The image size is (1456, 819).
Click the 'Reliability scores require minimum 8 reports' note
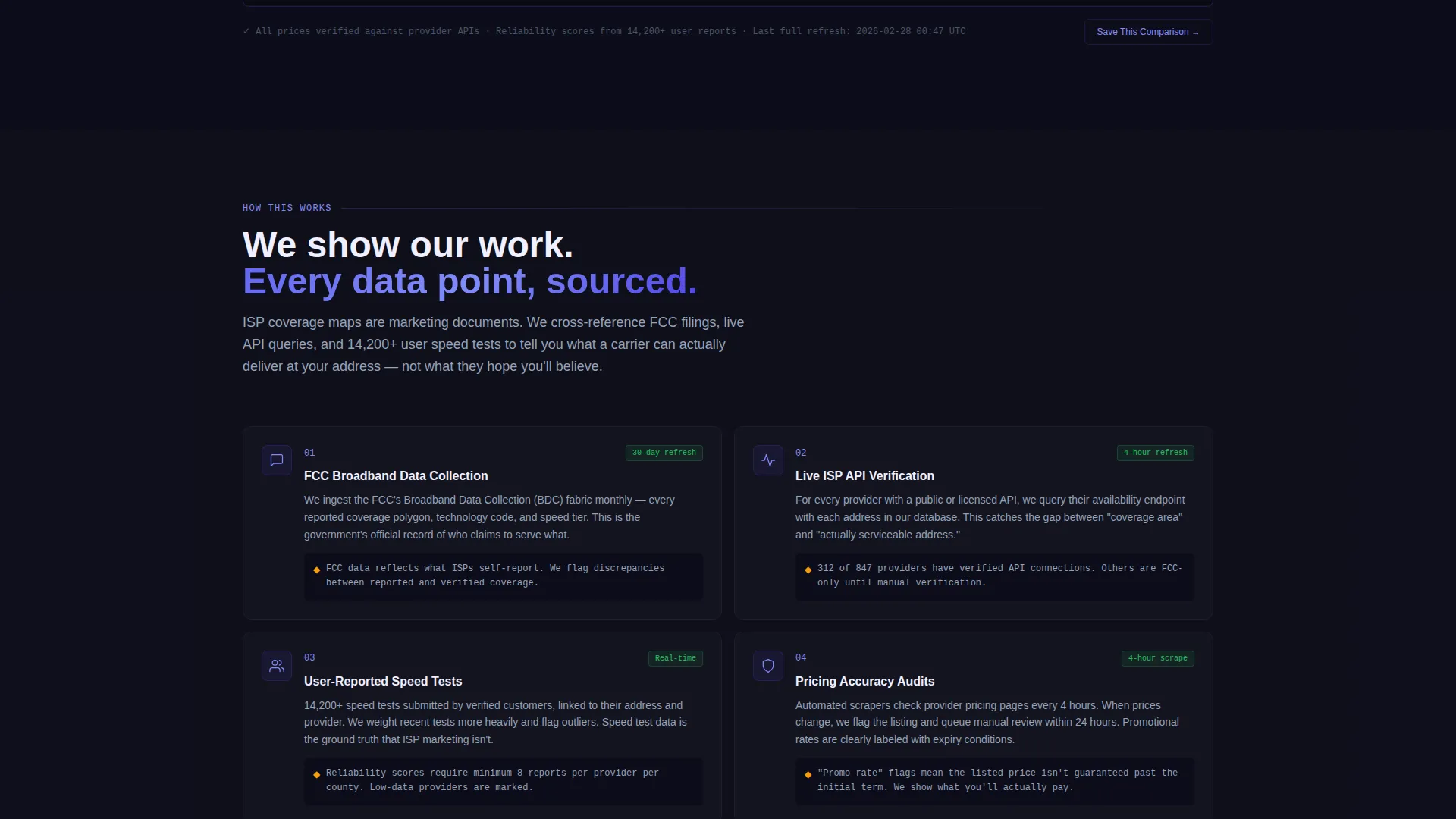504,780
